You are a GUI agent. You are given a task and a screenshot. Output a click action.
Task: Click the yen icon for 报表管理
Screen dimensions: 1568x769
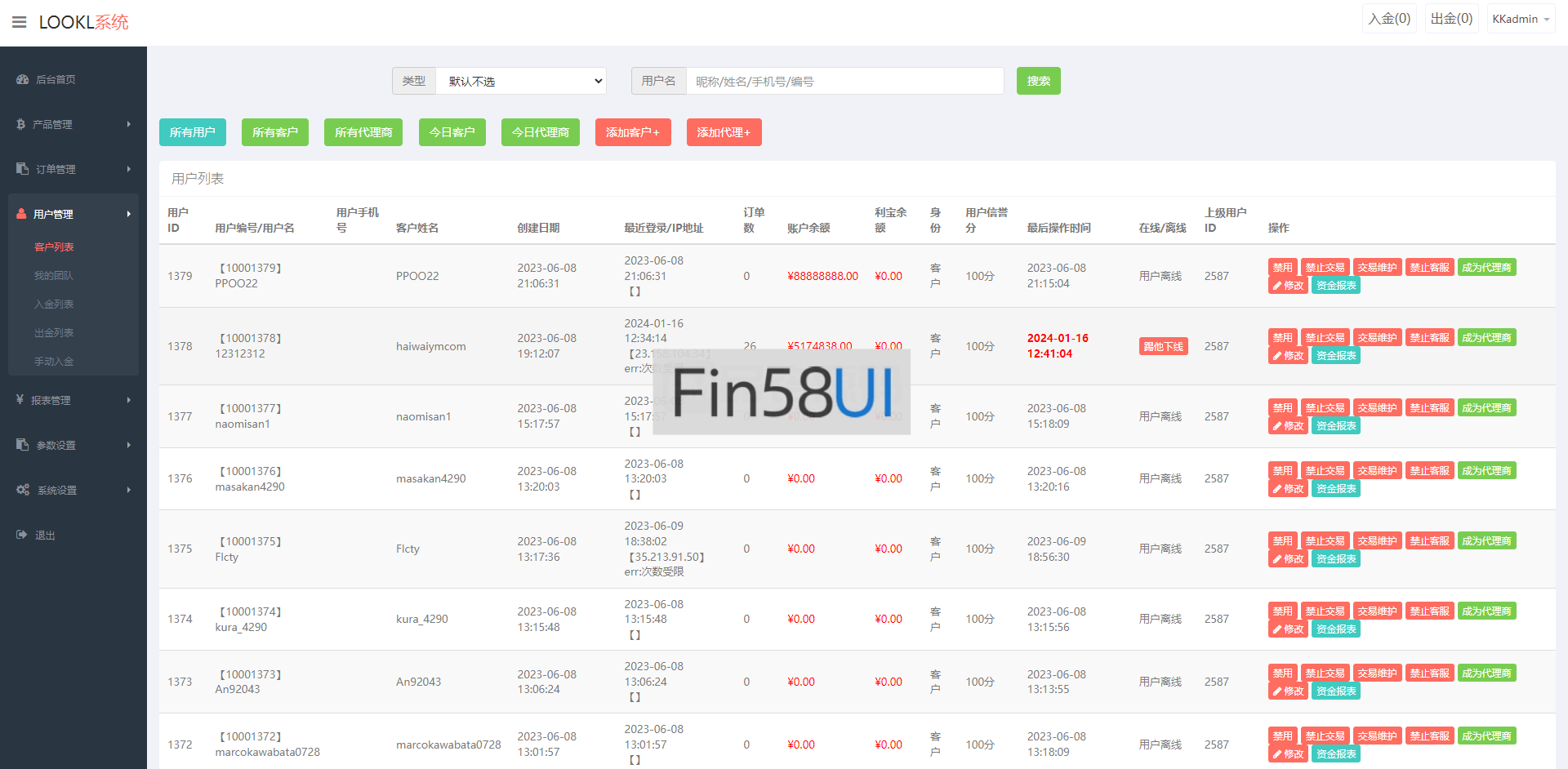(20, 400)
